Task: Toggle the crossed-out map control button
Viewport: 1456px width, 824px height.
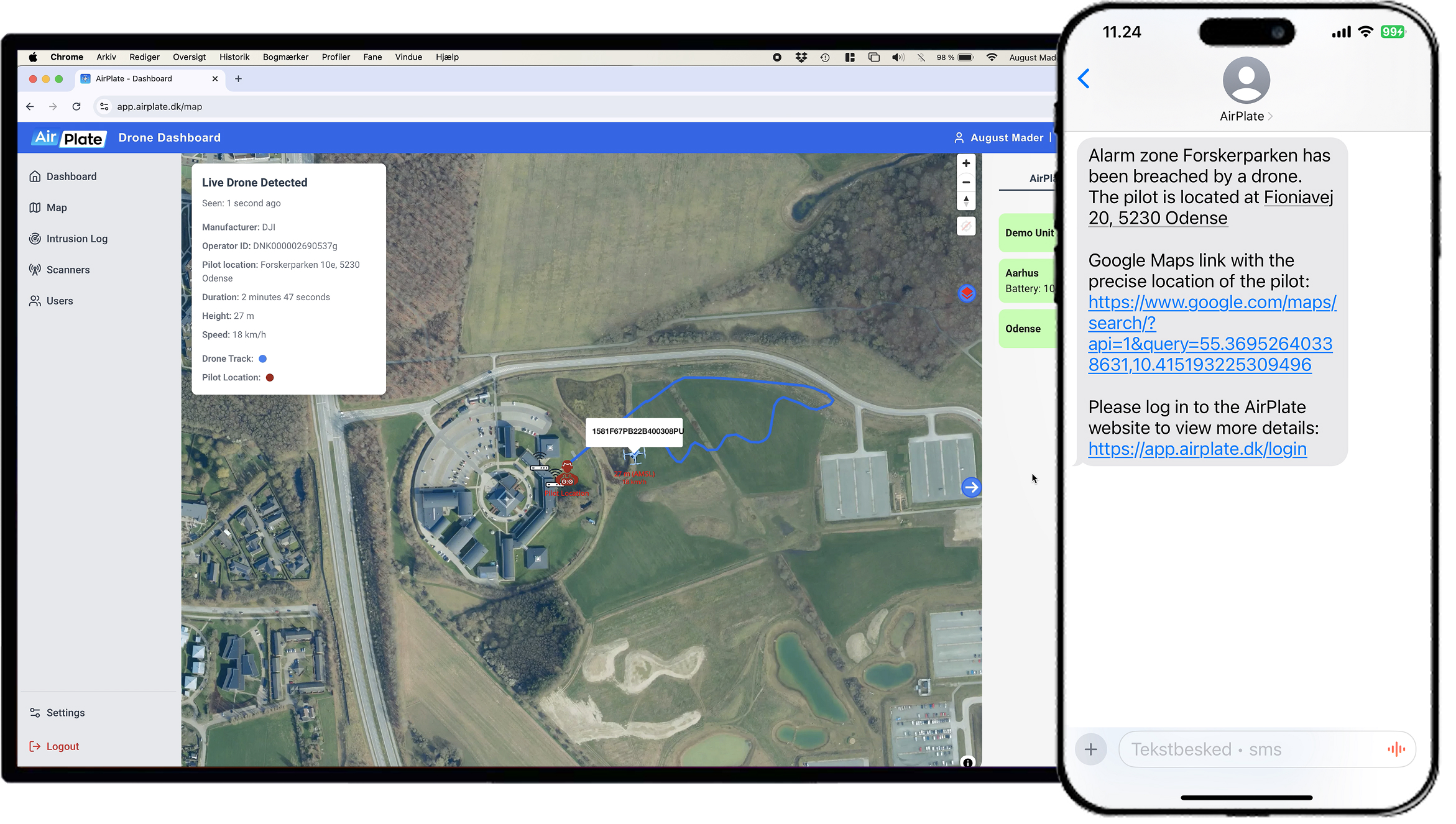Action: click(965, 226)
